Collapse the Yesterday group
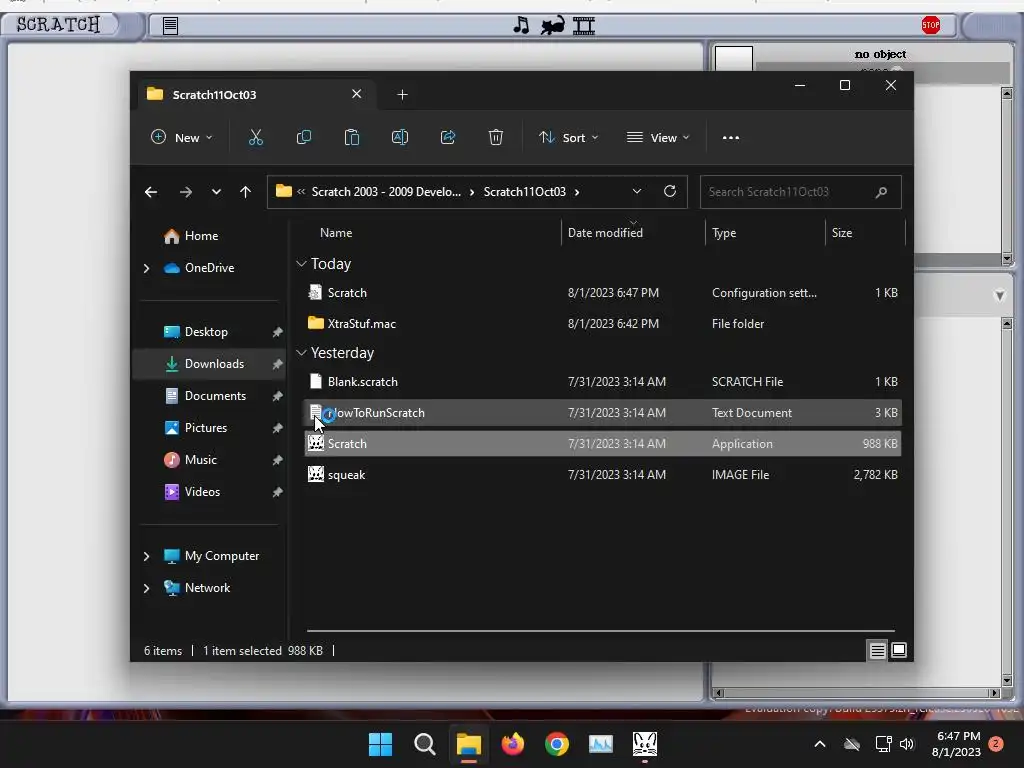1024x768 pixels. [x=301, y=353]
